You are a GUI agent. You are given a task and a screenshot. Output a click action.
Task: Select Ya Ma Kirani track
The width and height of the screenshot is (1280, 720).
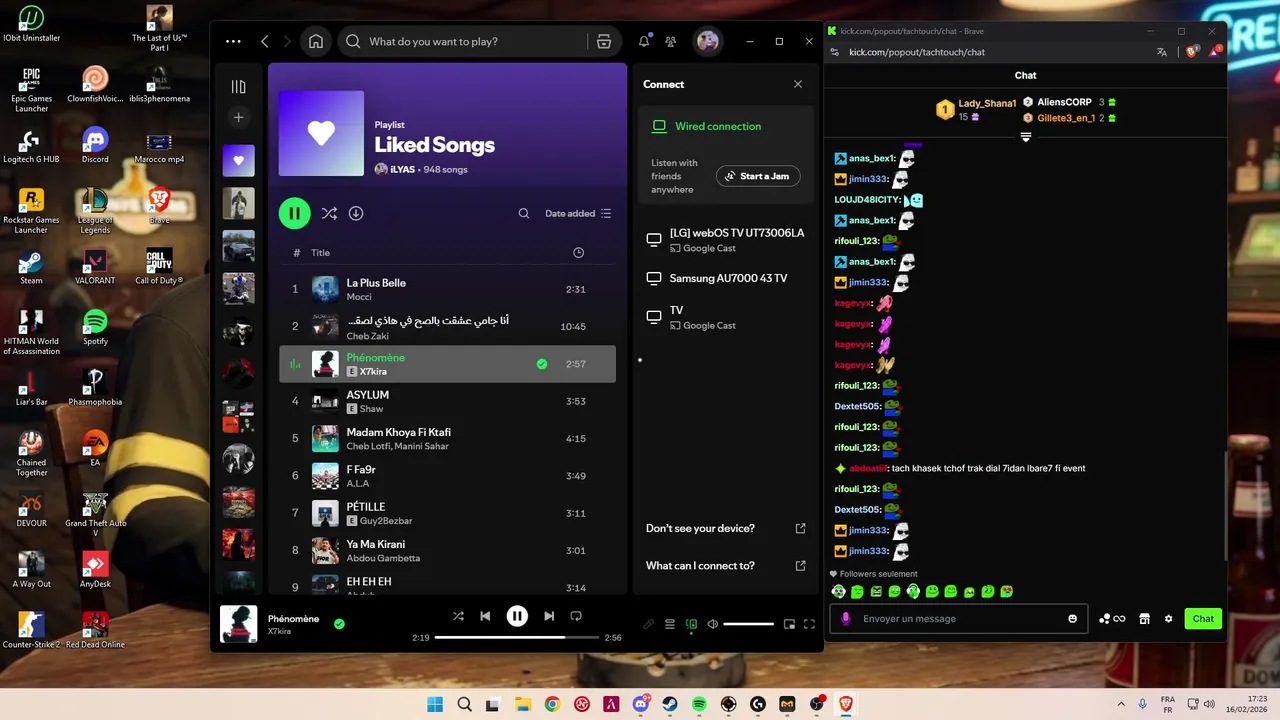(x=447, y=550)
